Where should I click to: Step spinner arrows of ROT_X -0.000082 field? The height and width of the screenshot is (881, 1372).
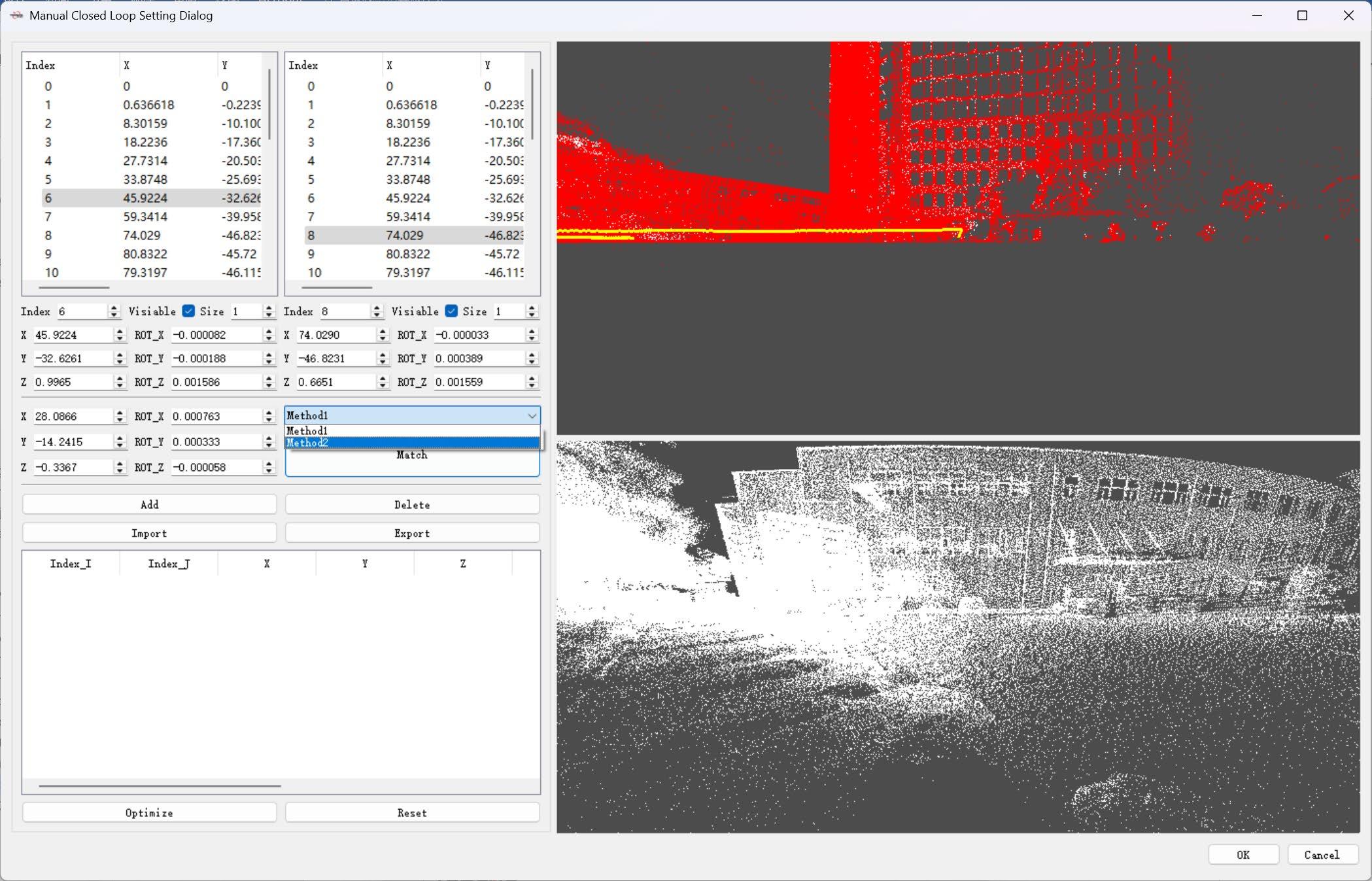click(269, 335)
